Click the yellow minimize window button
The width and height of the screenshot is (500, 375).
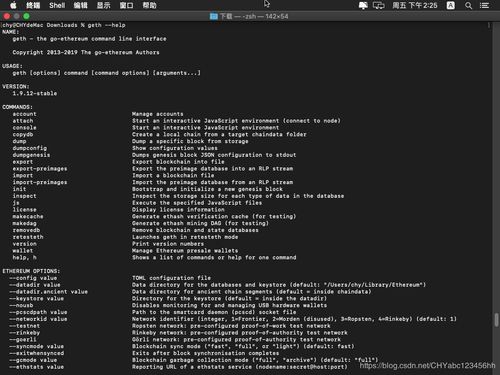(16, 16)
